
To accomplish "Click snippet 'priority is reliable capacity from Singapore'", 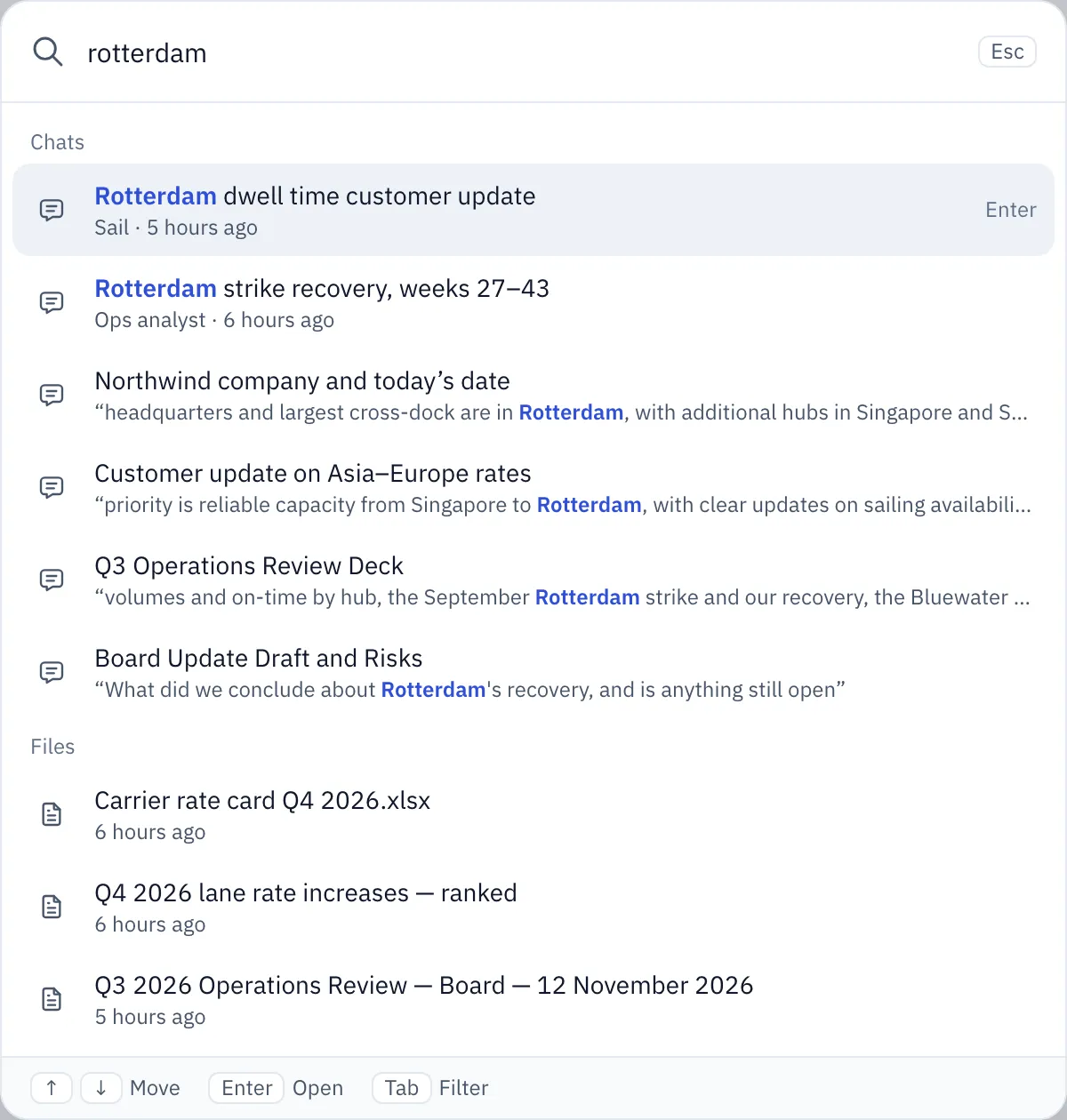I will tap(563, 505).
